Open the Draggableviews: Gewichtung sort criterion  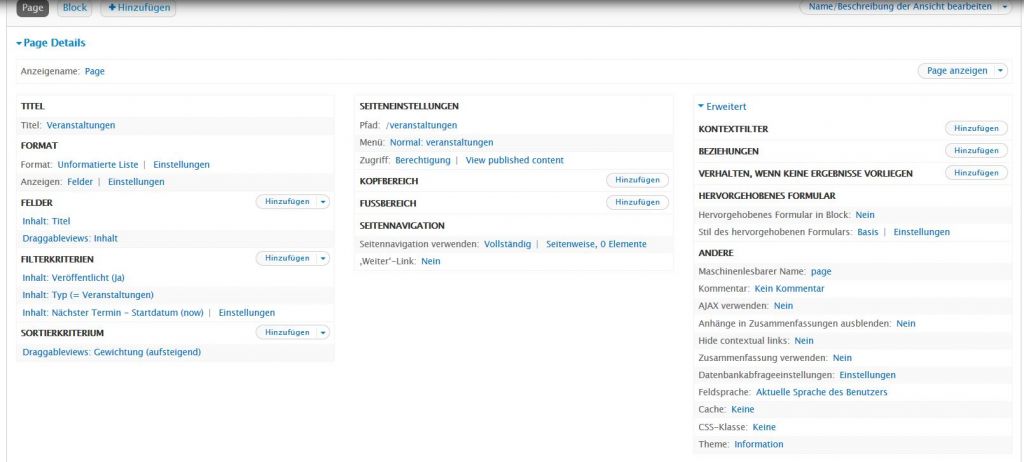[111, 352]
